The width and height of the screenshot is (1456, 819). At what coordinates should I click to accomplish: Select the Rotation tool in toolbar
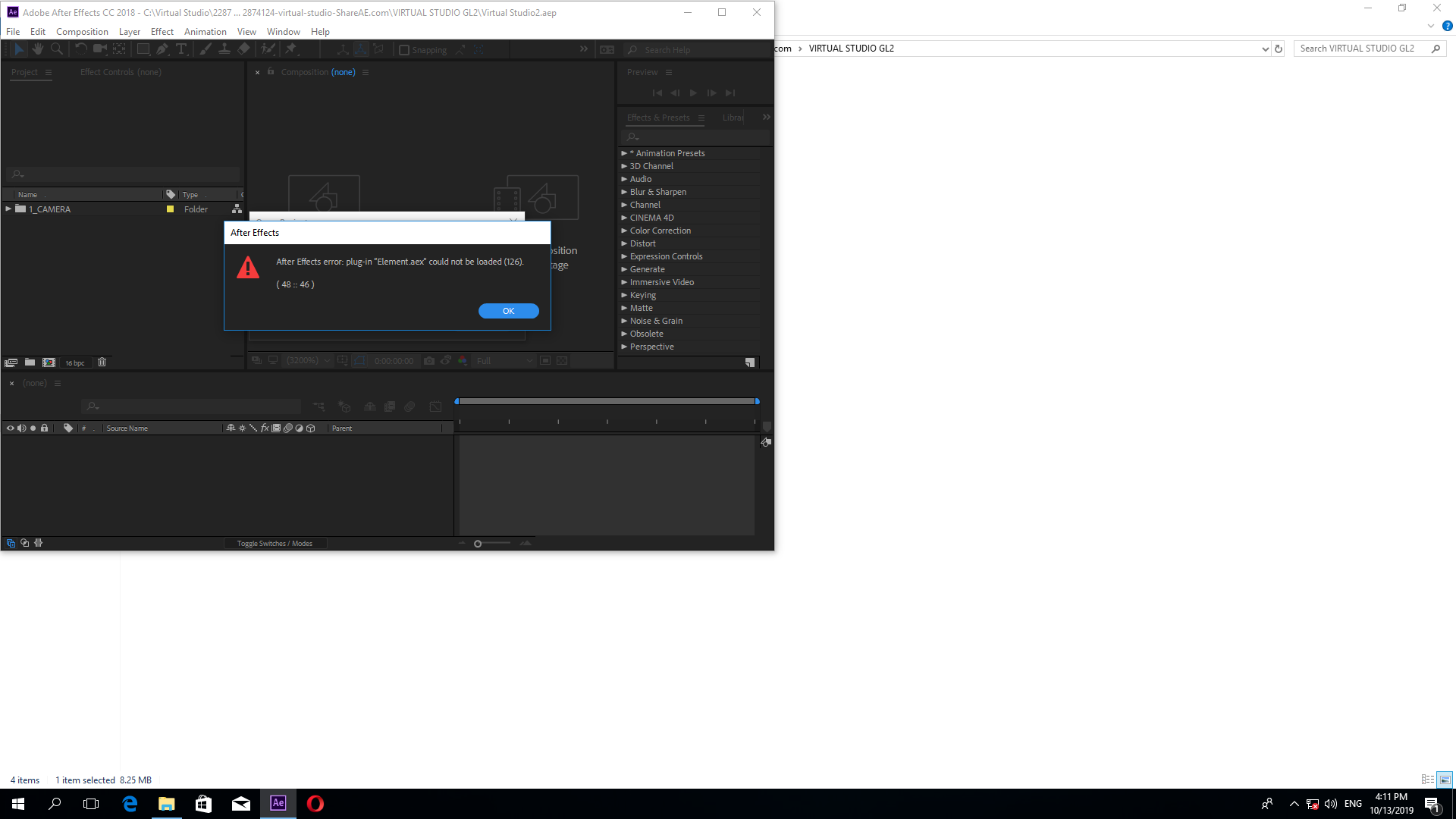[79, 49]
